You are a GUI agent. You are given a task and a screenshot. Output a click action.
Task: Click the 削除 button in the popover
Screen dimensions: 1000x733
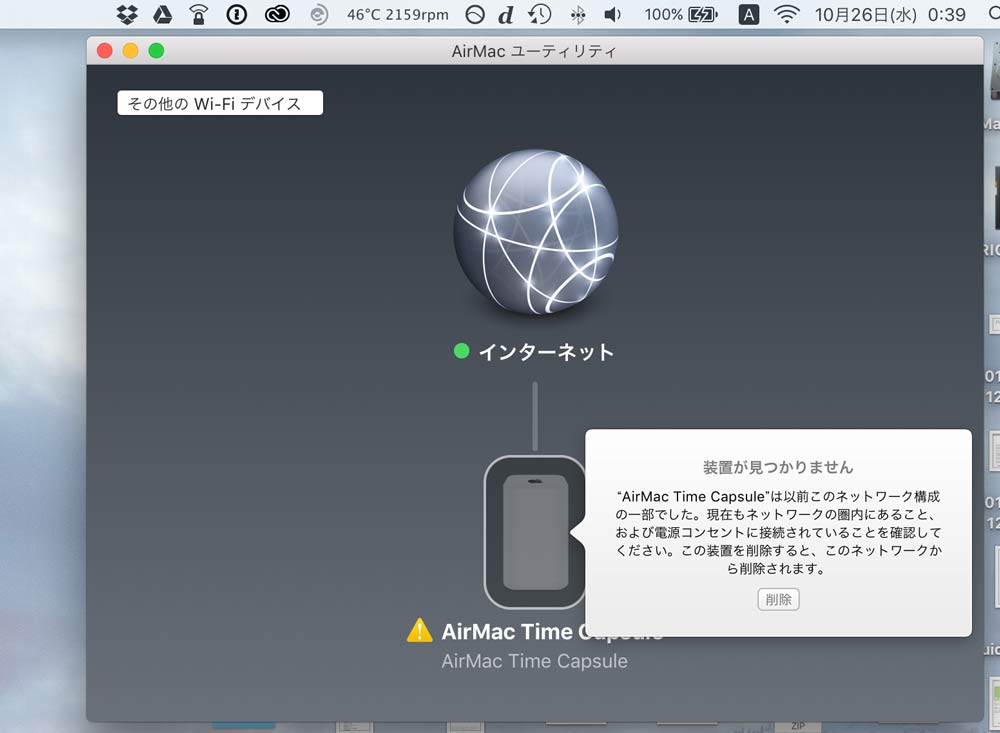click(778, 599)
